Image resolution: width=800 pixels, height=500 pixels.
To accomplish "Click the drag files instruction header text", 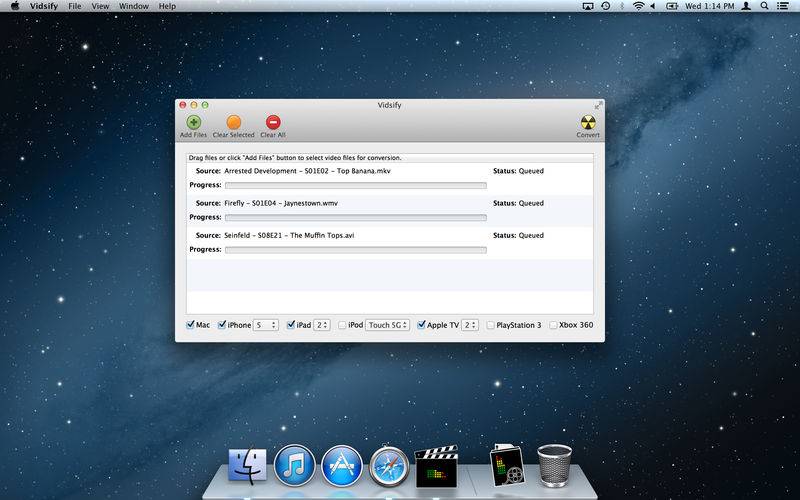I will (295, 158).
